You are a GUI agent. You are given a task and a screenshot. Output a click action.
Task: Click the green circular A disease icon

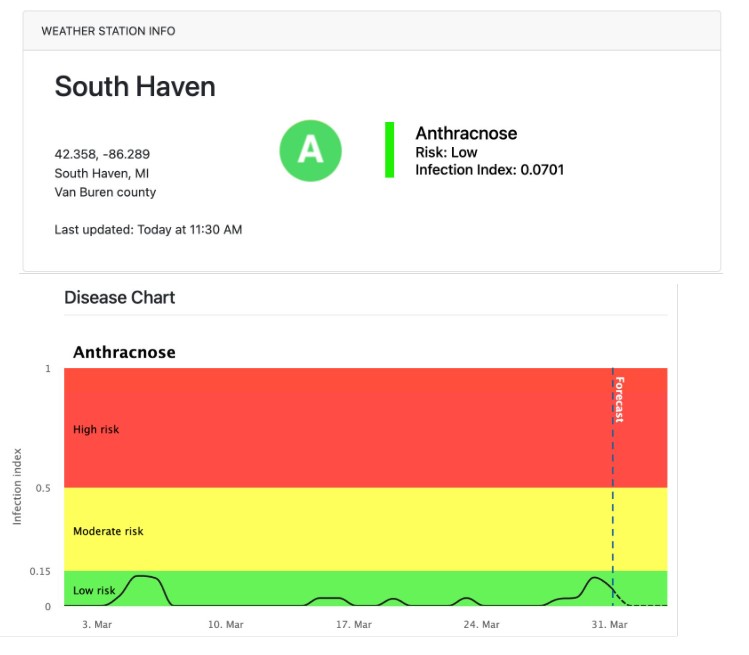click(x=310, y=150)
